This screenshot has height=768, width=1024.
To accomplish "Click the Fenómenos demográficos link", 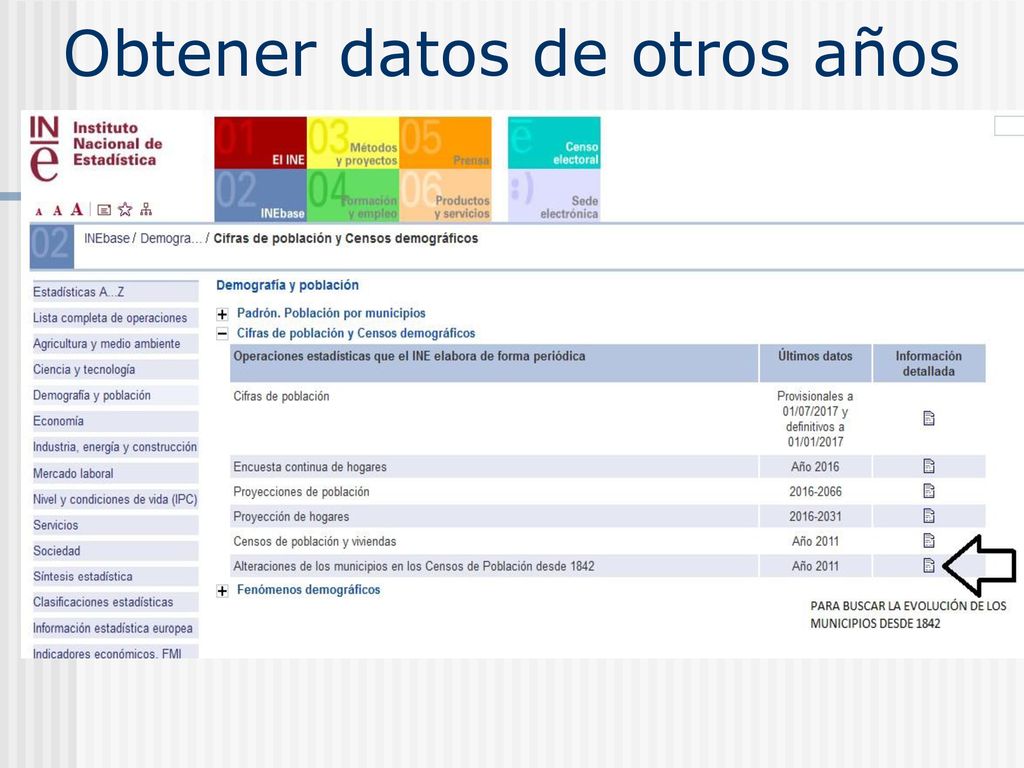I will click(308, 590).
